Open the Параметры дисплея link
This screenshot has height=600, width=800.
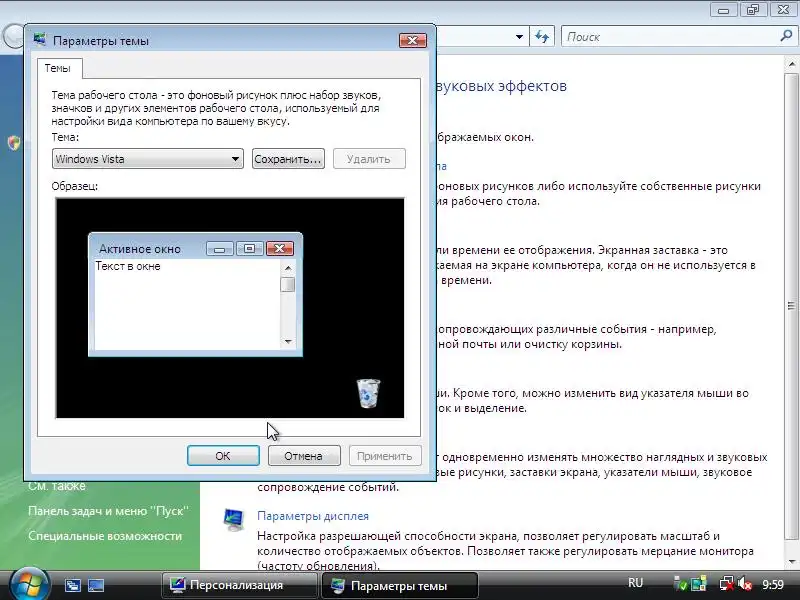313,516
